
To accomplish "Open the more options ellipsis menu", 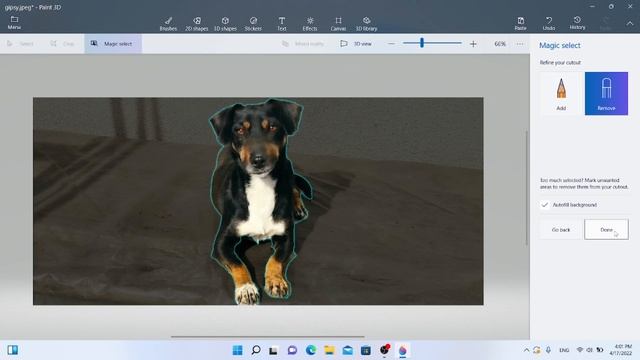I will click(x=520, y=44).
